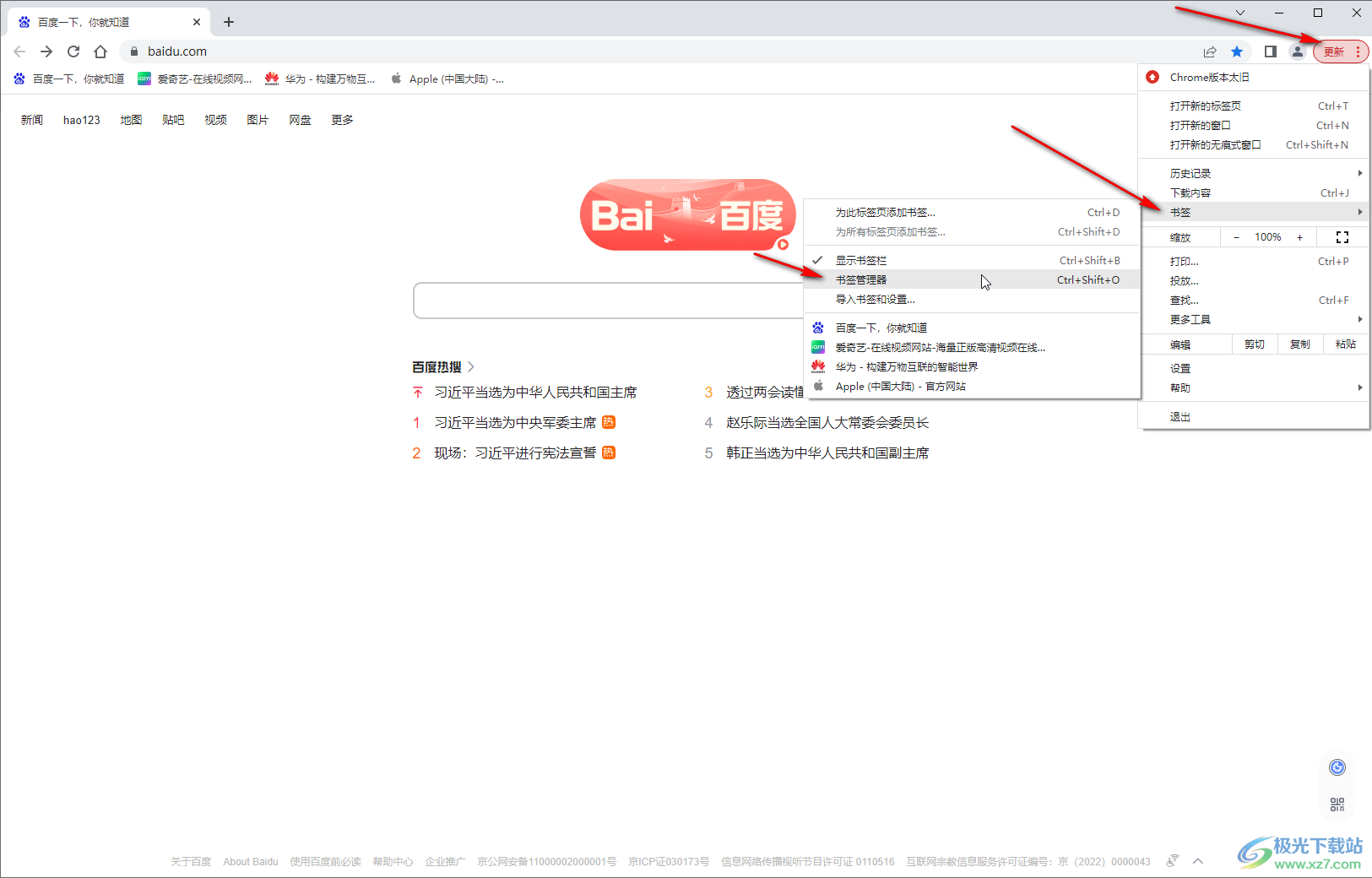Decrease zoom with minus button
The height and width of the screenshot is (878, 1372).
(1237, 237)
